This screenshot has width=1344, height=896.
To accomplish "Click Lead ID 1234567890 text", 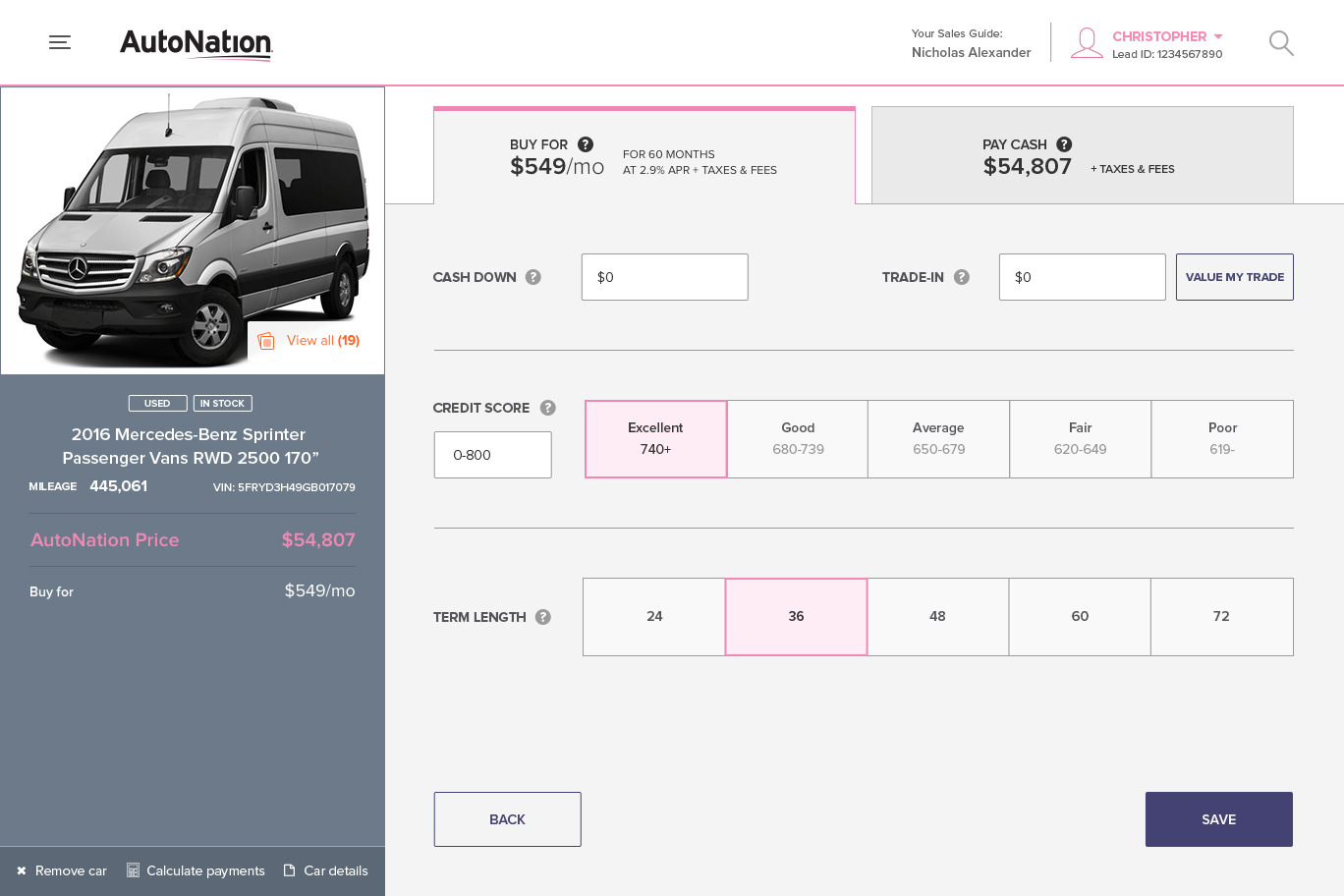I will click(x=1167, y=55).
